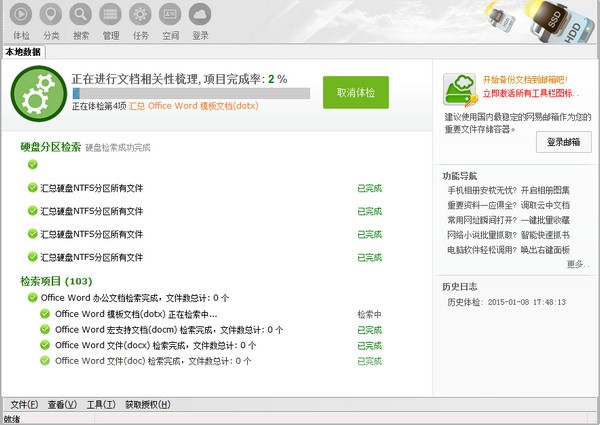The image size is (600, 425).
Task: Click 就绪 in the status bar
Action: (x=11, y=419)
